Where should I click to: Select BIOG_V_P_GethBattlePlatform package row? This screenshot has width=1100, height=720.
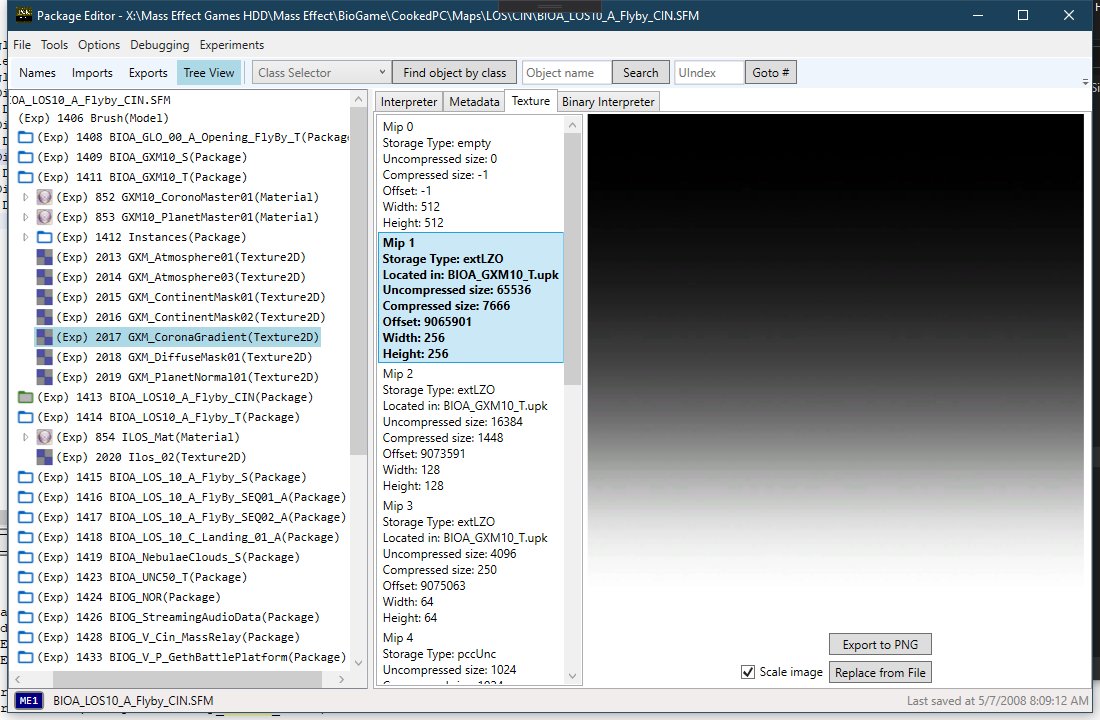182,658
